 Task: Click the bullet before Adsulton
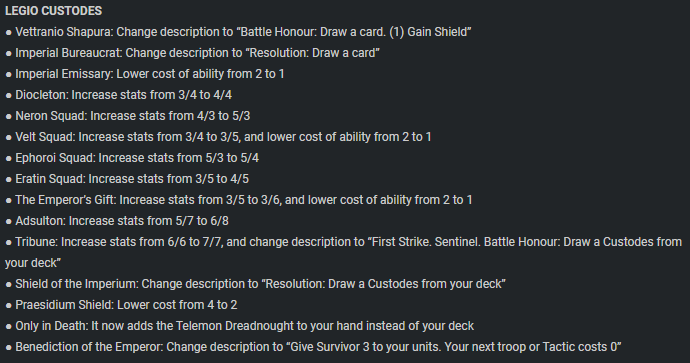click(8, 222)
